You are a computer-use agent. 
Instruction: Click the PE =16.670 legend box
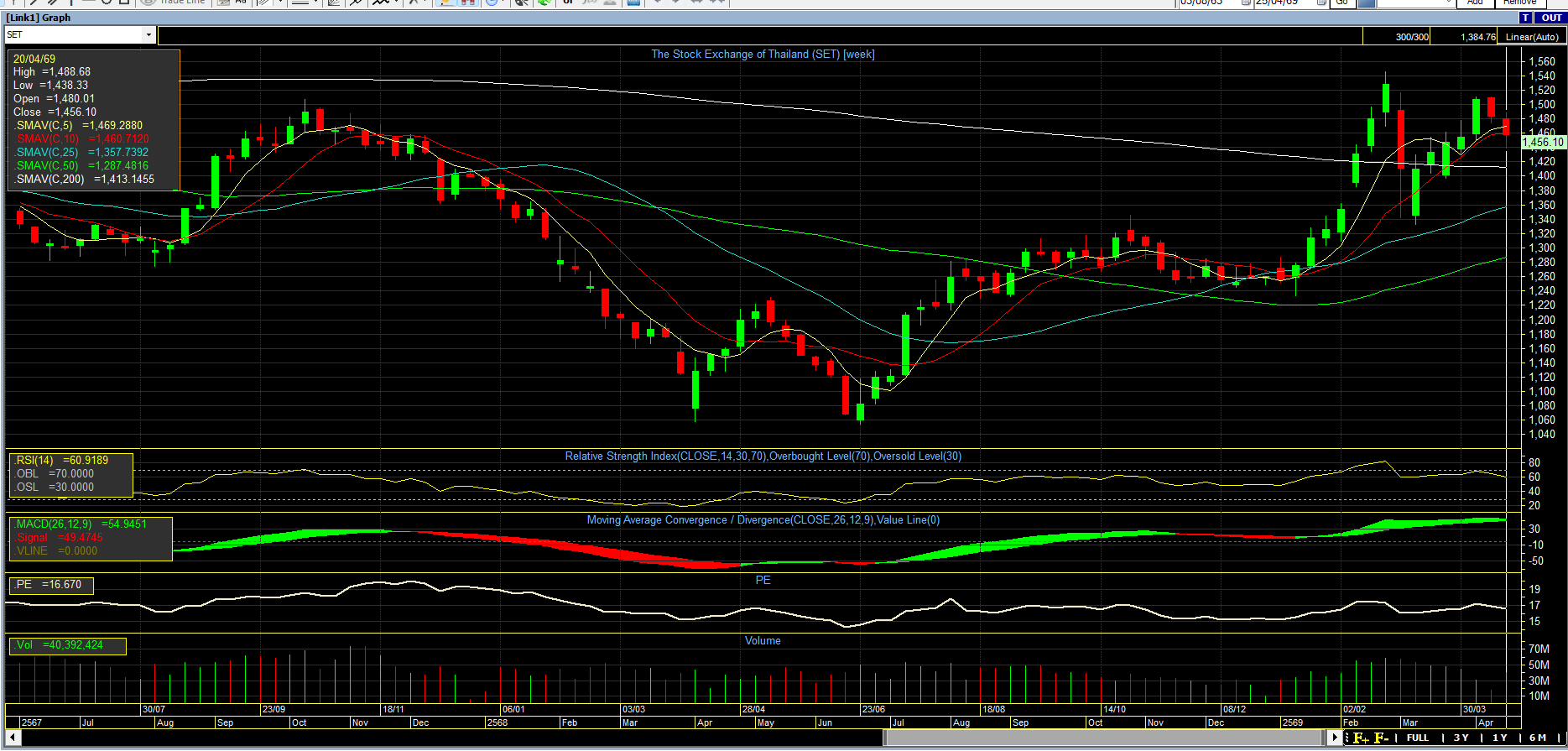[51, 585]
